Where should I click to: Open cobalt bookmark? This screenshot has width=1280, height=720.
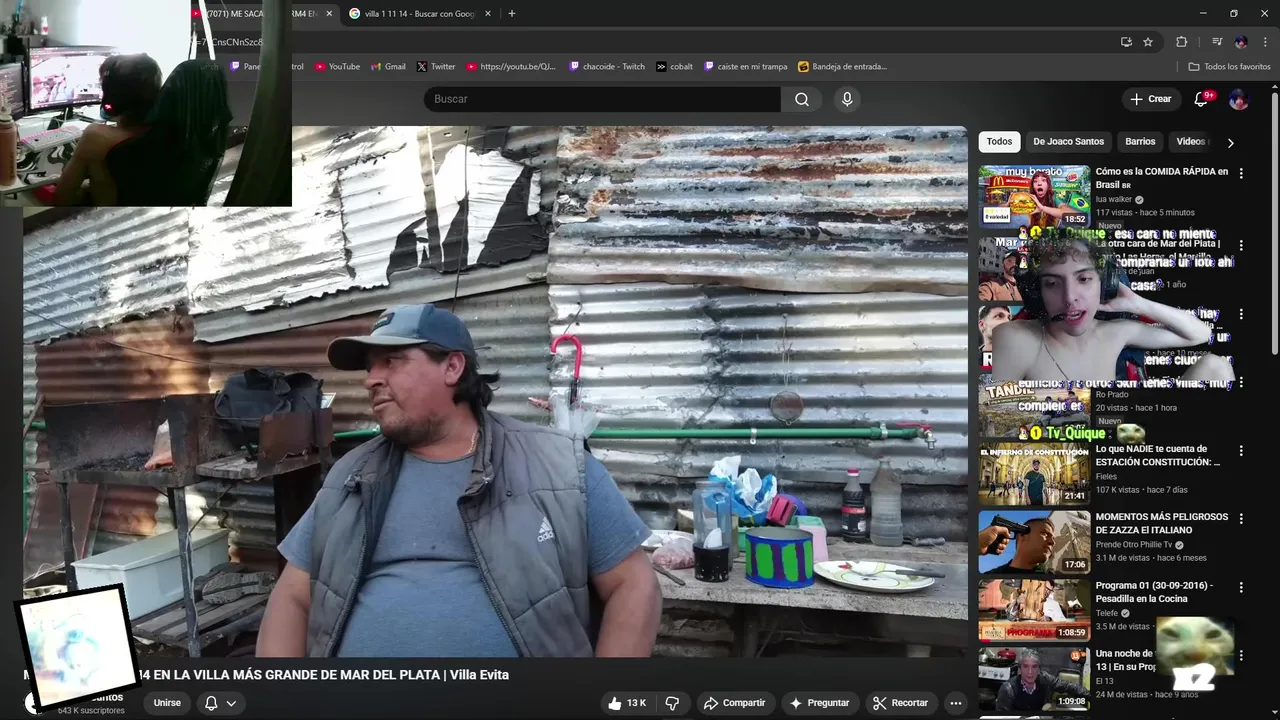coord(675,67)
